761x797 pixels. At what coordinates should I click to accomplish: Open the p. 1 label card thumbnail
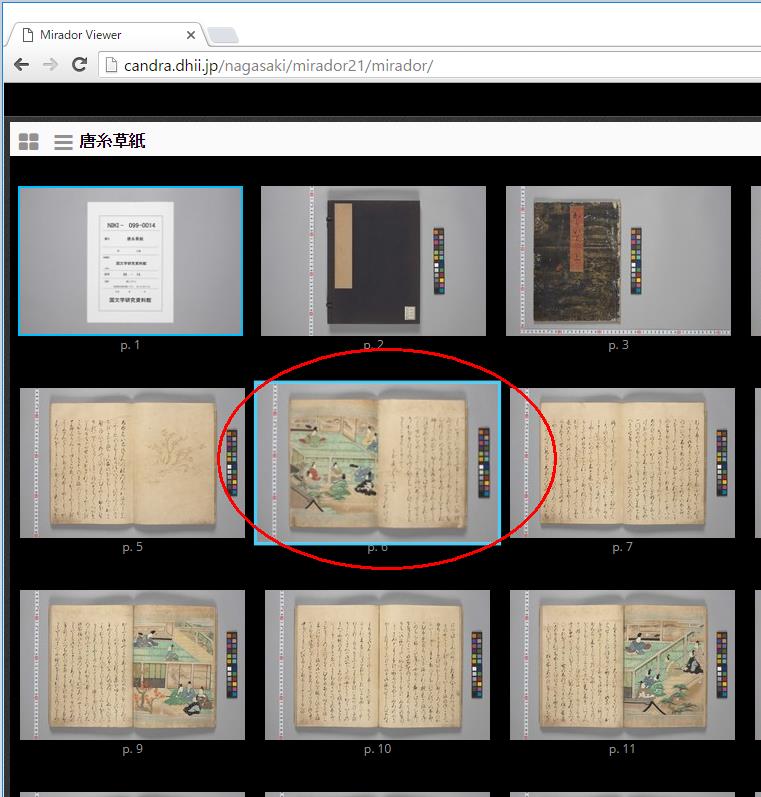point(131,261)
